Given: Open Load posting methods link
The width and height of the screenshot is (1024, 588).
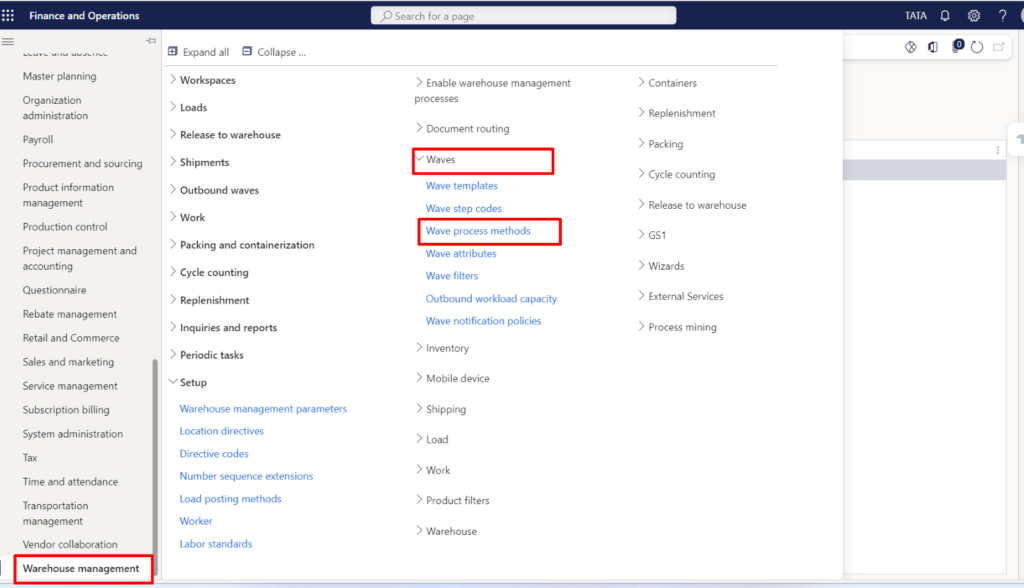Looking at the screenshot, I should 231,498.
